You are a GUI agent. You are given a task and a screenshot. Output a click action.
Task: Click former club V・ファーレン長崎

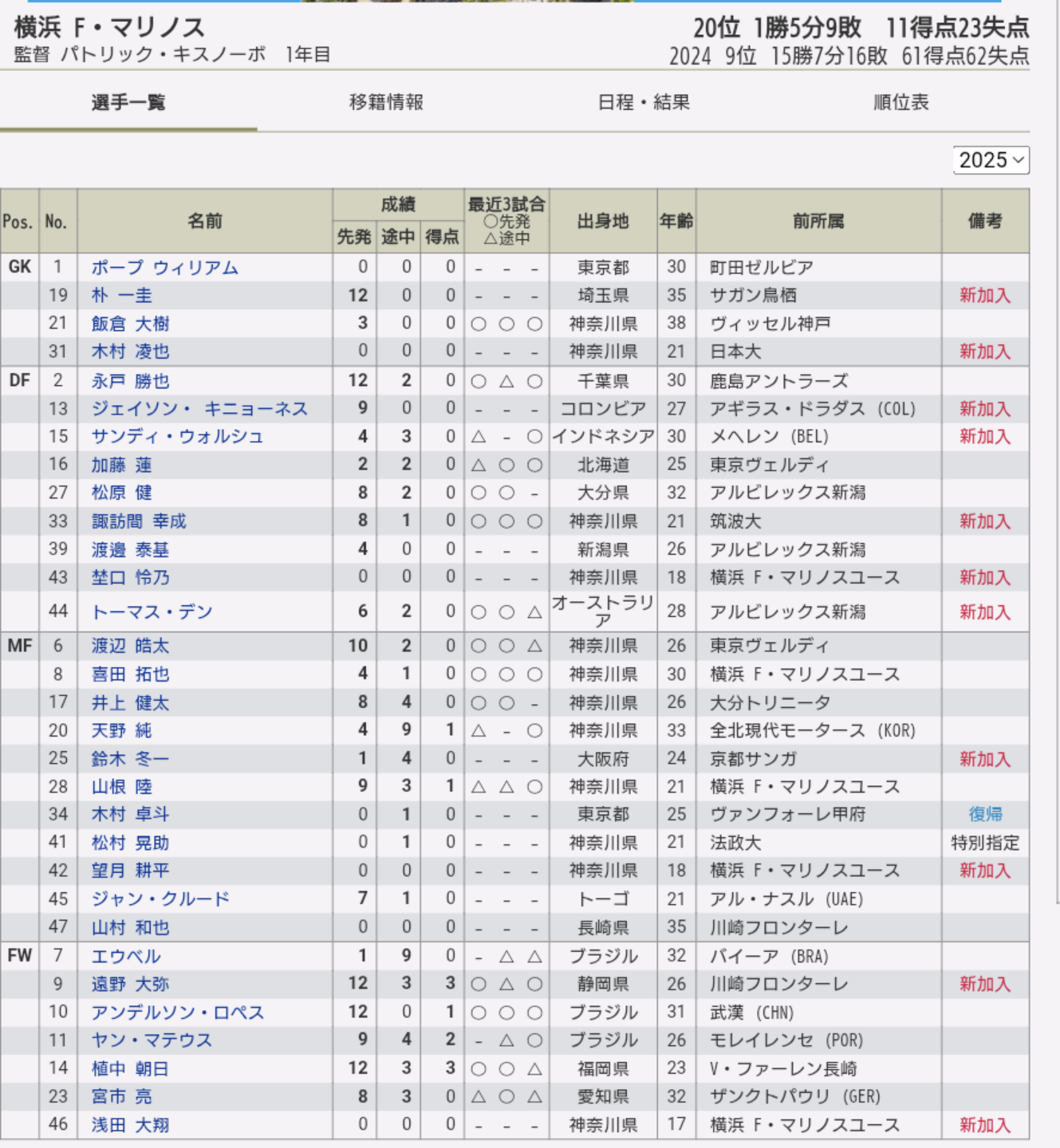point(783,1069)
